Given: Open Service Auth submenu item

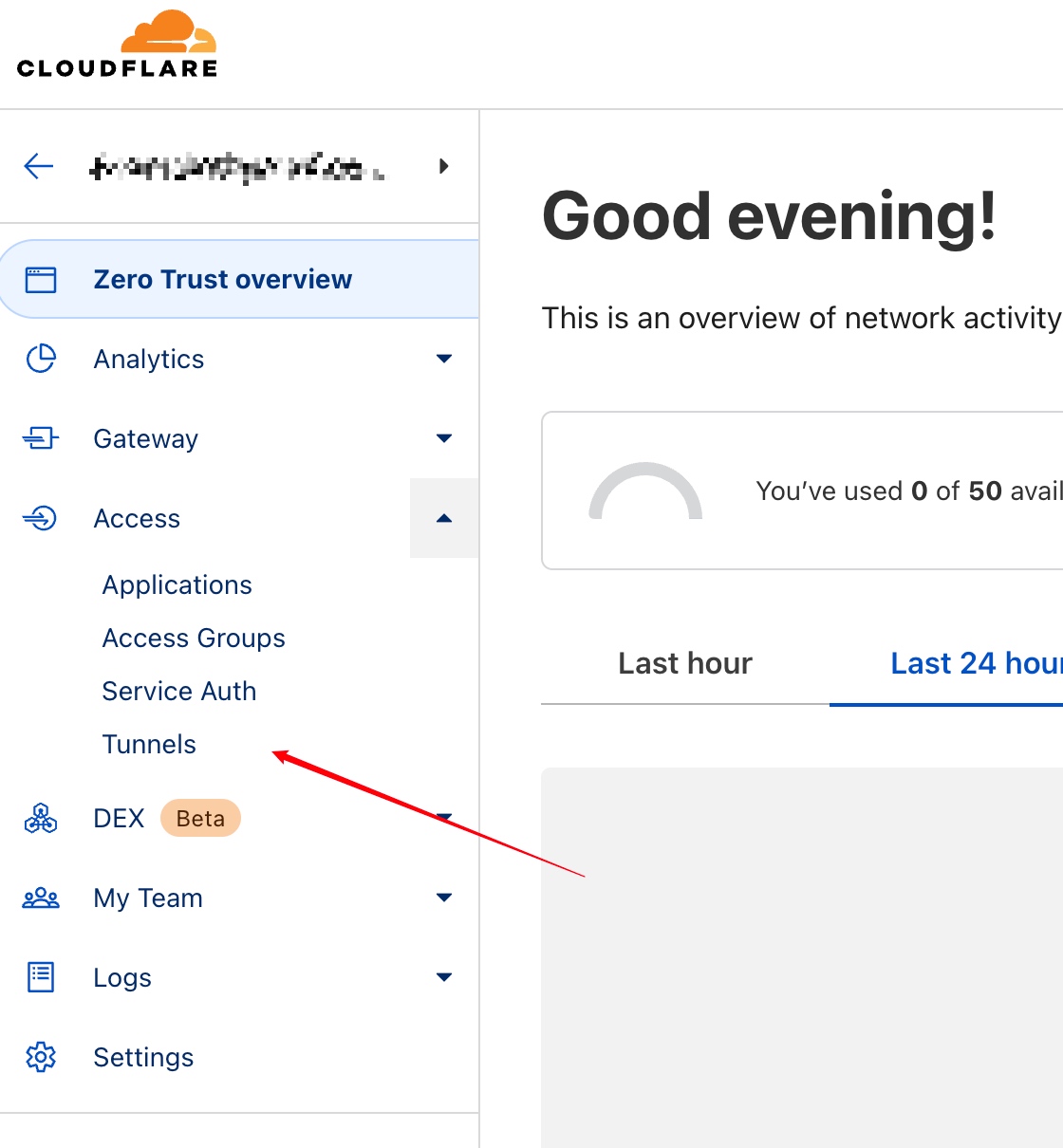Looking at the screenshot, I should pos(179,692).
